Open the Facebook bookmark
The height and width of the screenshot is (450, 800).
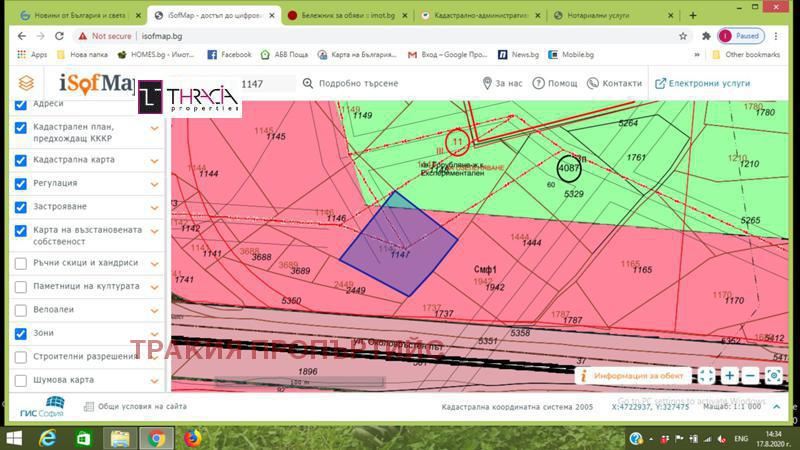pyautogui.click(x=230, y=55)
